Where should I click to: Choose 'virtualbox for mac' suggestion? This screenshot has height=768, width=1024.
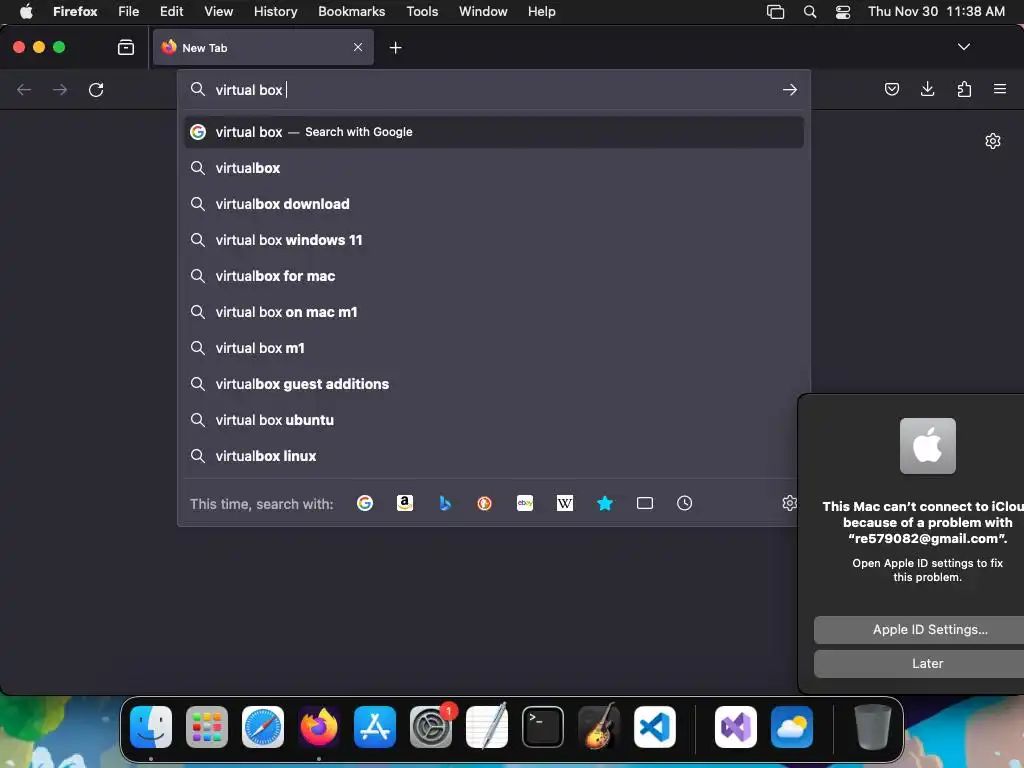tap(494, 276)
